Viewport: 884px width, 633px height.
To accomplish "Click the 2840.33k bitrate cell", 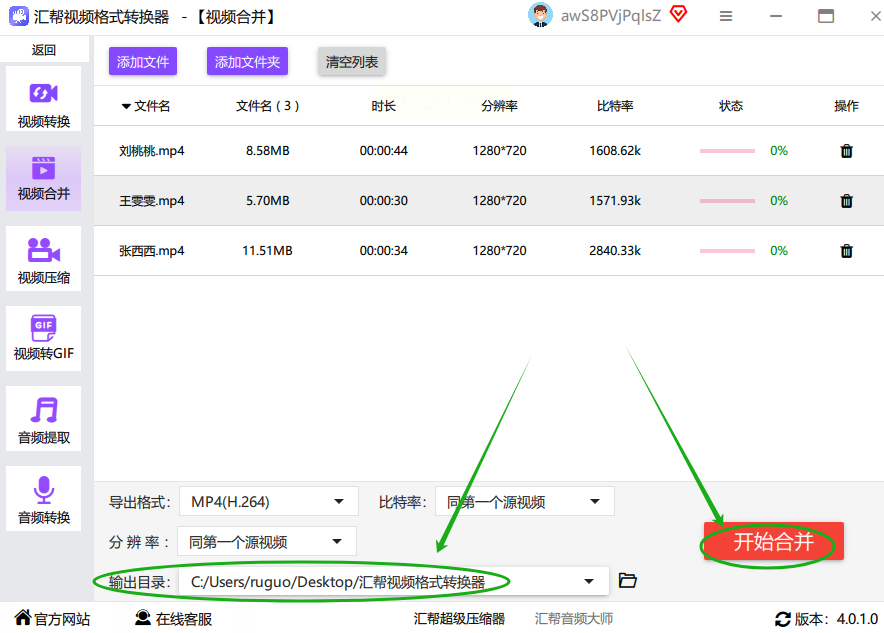I will (615, 251).
